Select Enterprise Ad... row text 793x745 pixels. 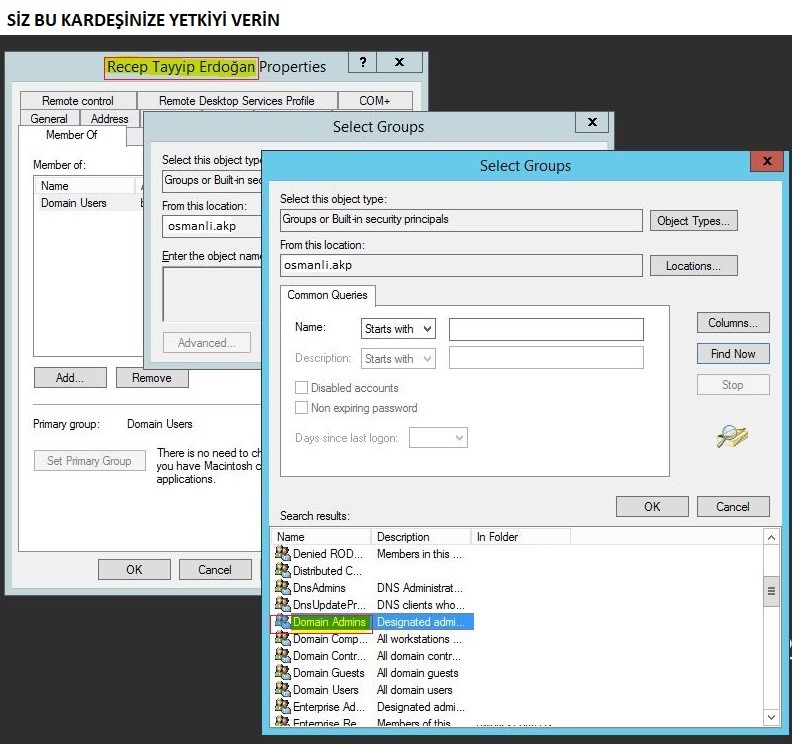tap(329, 707)
